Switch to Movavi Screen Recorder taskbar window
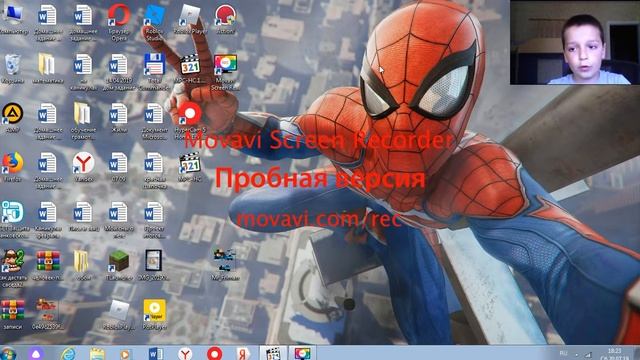Screen dimensions: 640x360 pos(302,353)
